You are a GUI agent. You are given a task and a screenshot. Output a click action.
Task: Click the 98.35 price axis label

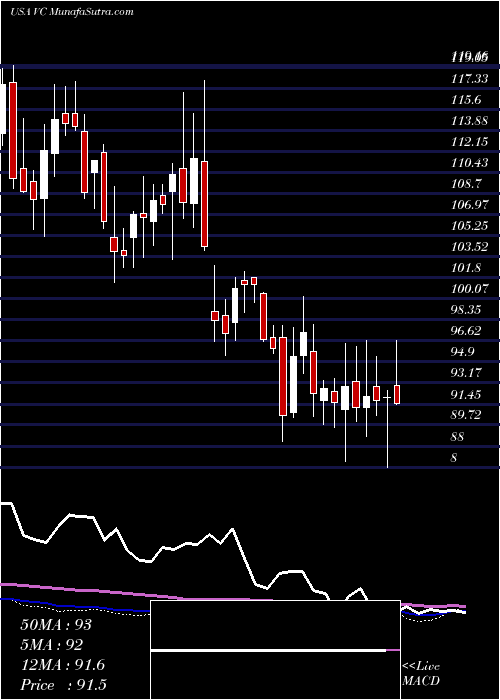(466, 310)
